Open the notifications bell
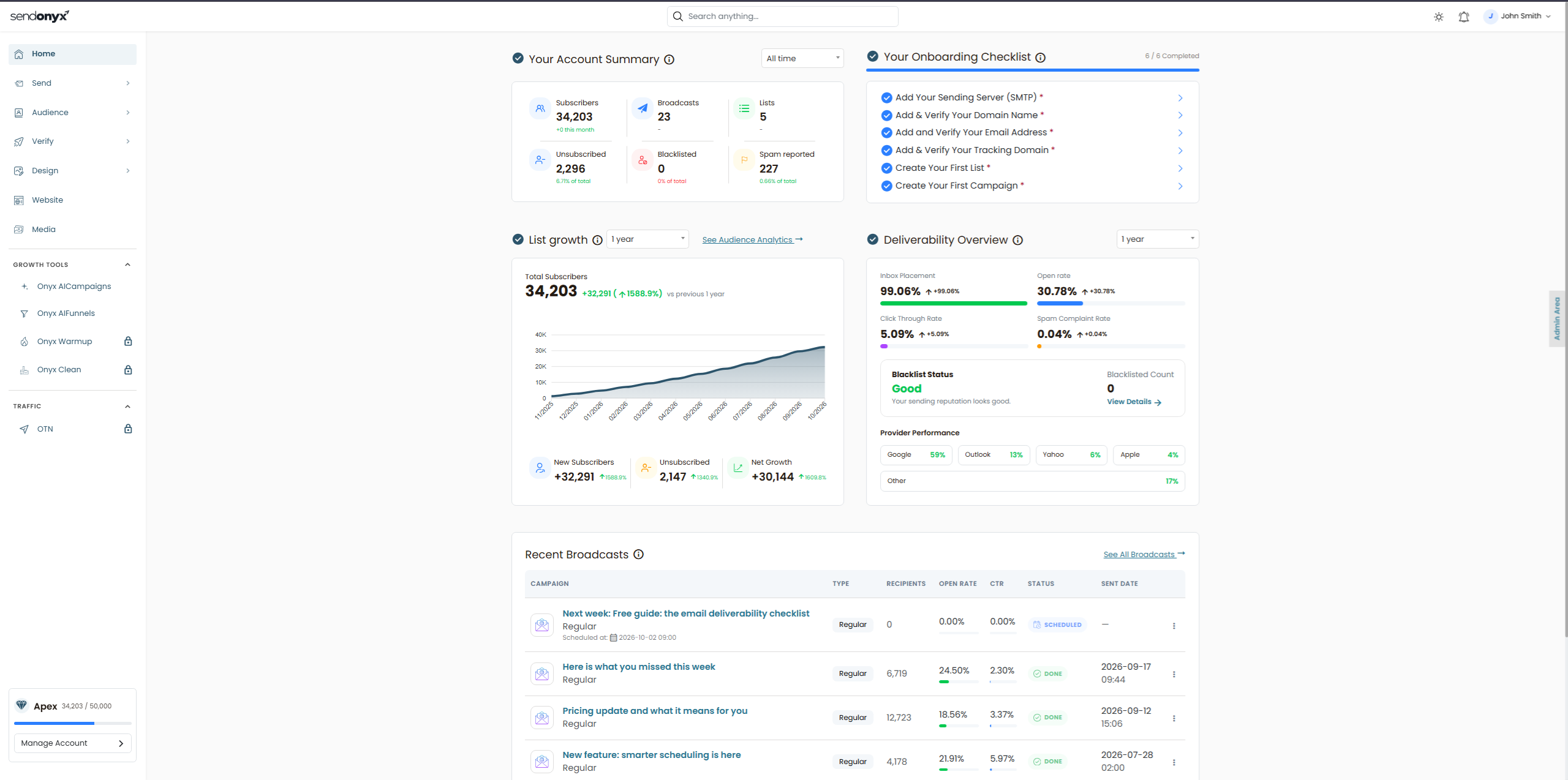The image size is (1568, 780). [x=1464, y=17]
